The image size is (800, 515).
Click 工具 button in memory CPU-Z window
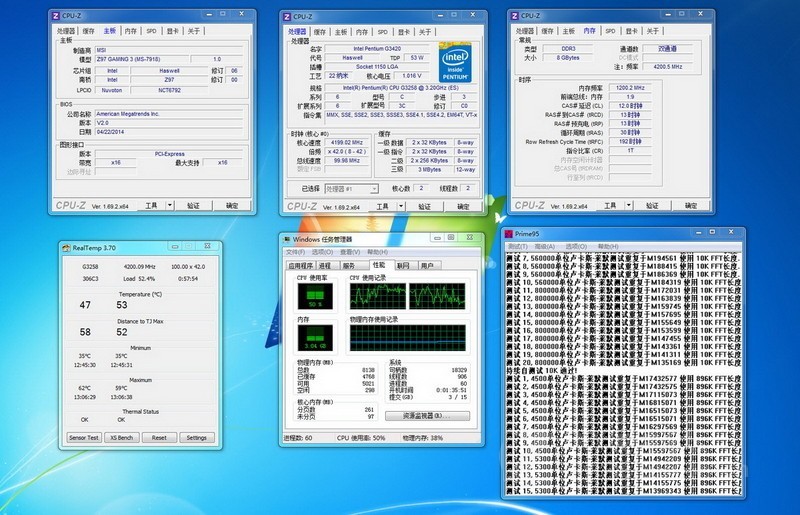coord(610,205)
